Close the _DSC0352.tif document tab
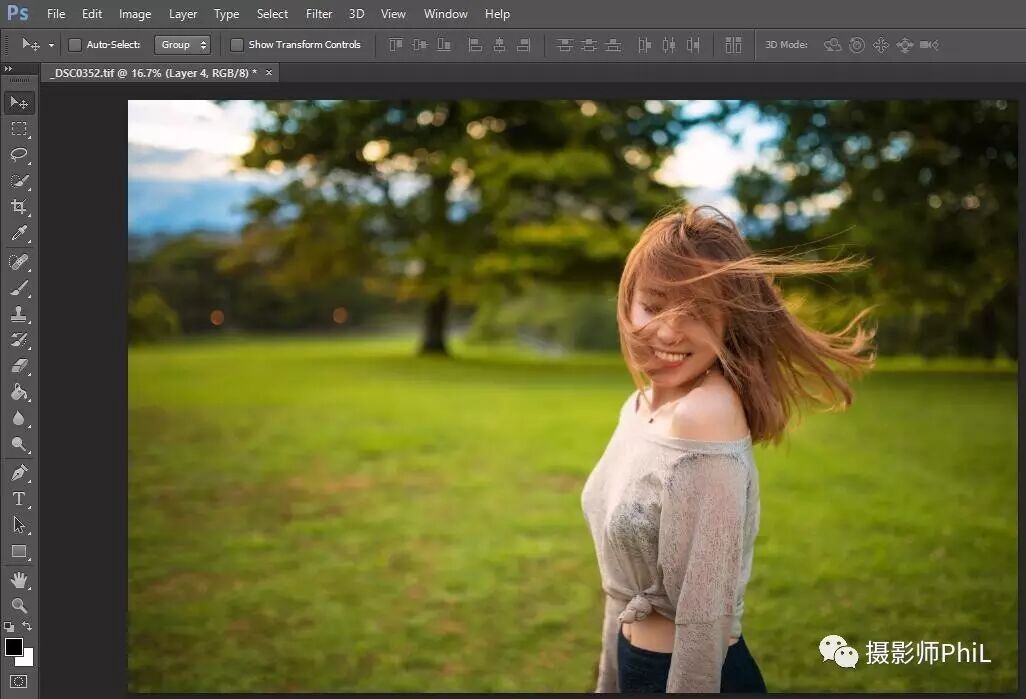1026x699 pixels. click(268, 73)
